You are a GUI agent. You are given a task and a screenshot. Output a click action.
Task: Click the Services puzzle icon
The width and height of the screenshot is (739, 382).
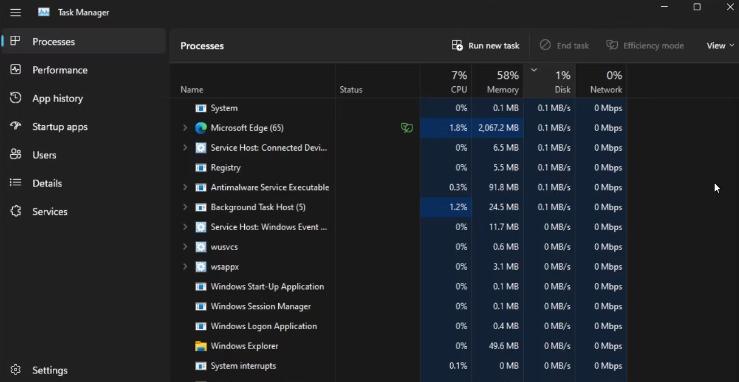[15, 211]
